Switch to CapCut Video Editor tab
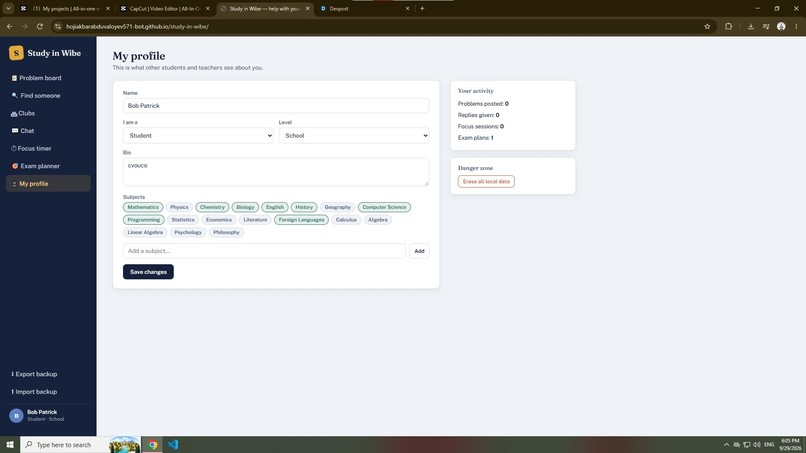Viewport: 806px width, 453px height. click(165, 9)
